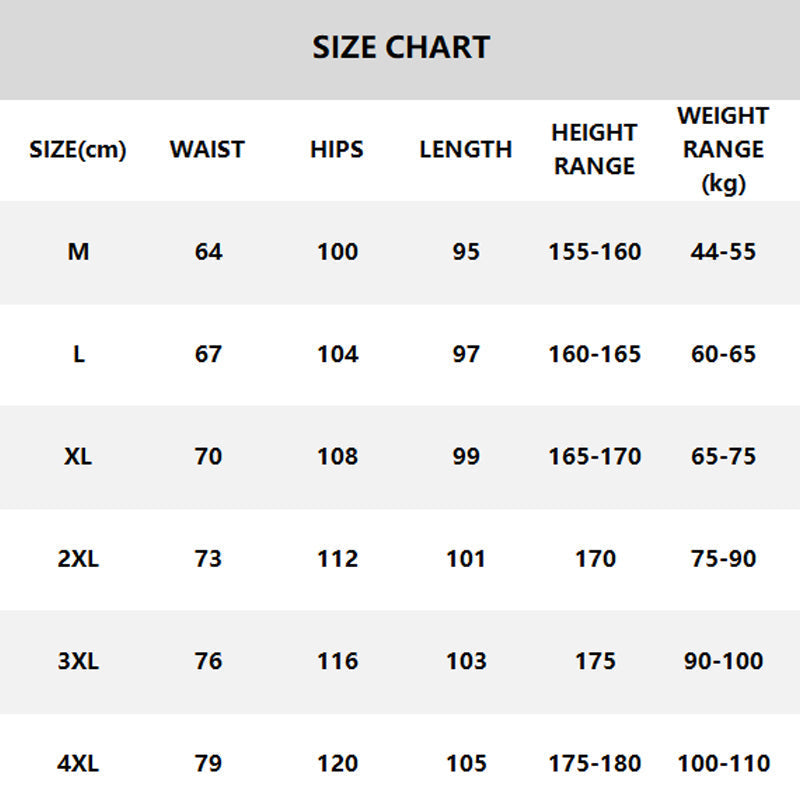Select height range 155-160 cell
800x800 pixels.
(x=594, y=252)
